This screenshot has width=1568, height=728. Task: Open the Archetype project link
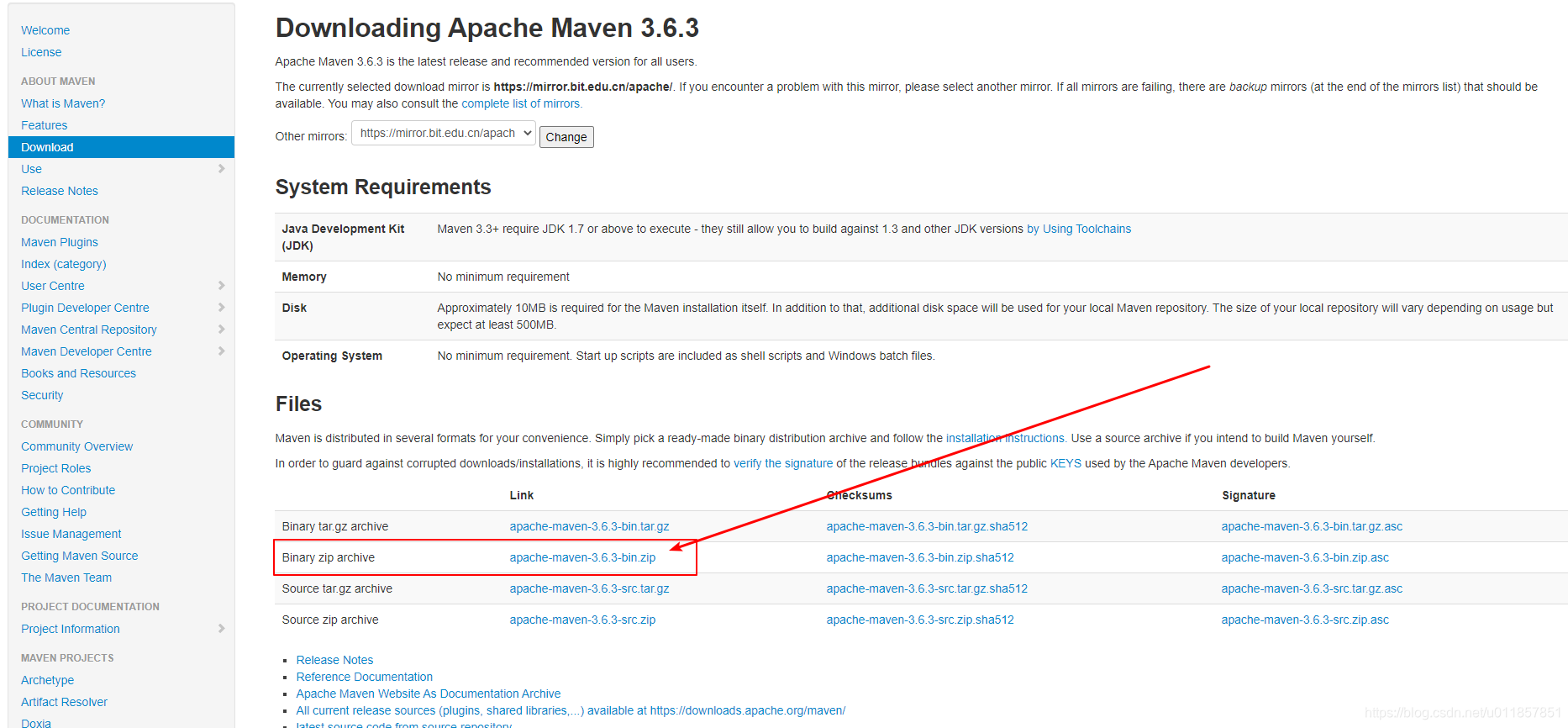[x=48, y=680]
